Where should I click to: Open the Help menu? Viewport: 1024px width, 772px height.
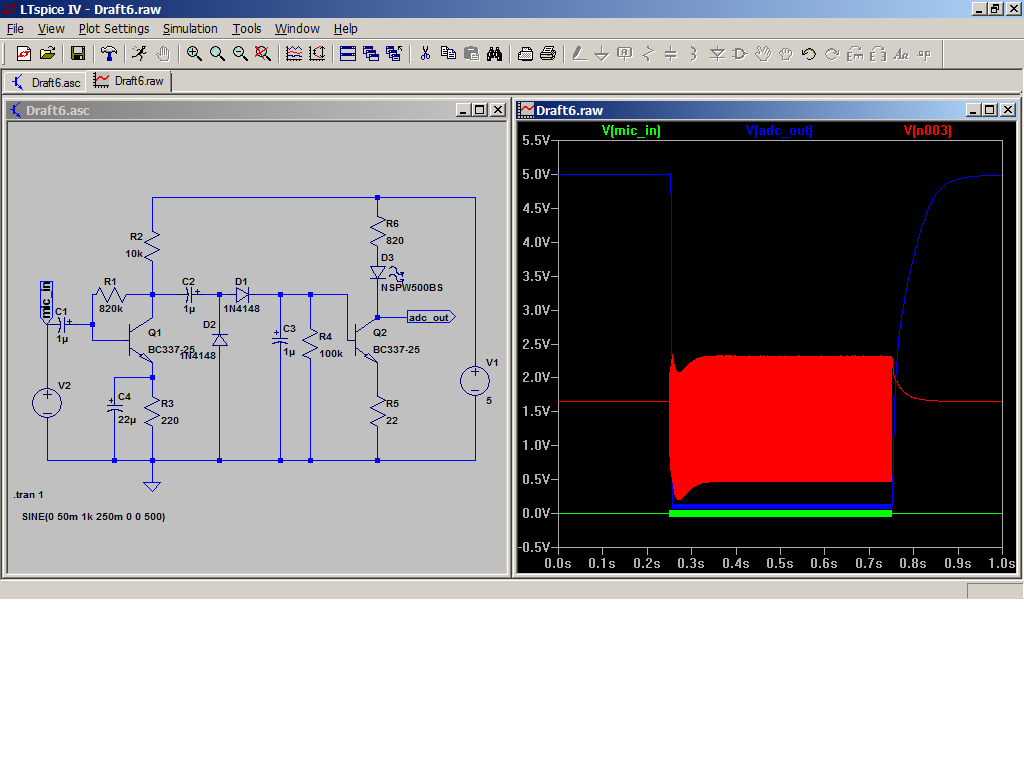click(345, 29)
